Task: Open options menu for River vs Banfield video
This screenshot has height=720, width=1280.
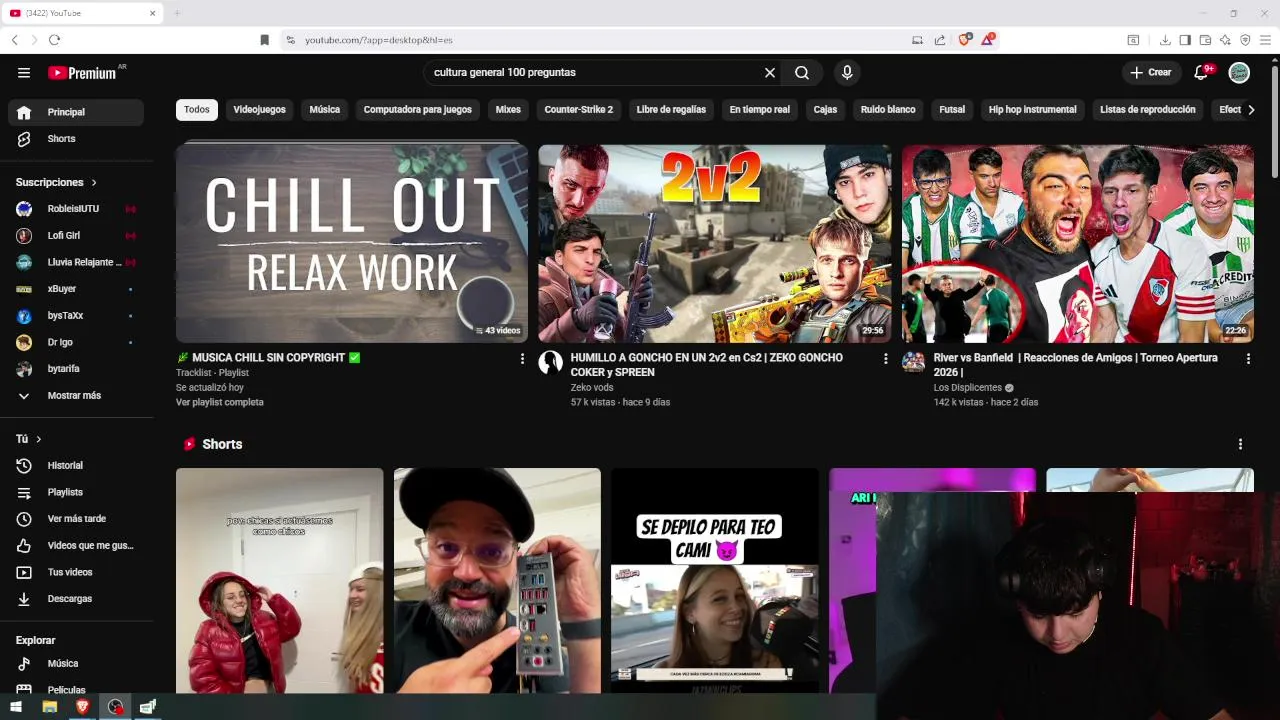Action: point(1248,358)
